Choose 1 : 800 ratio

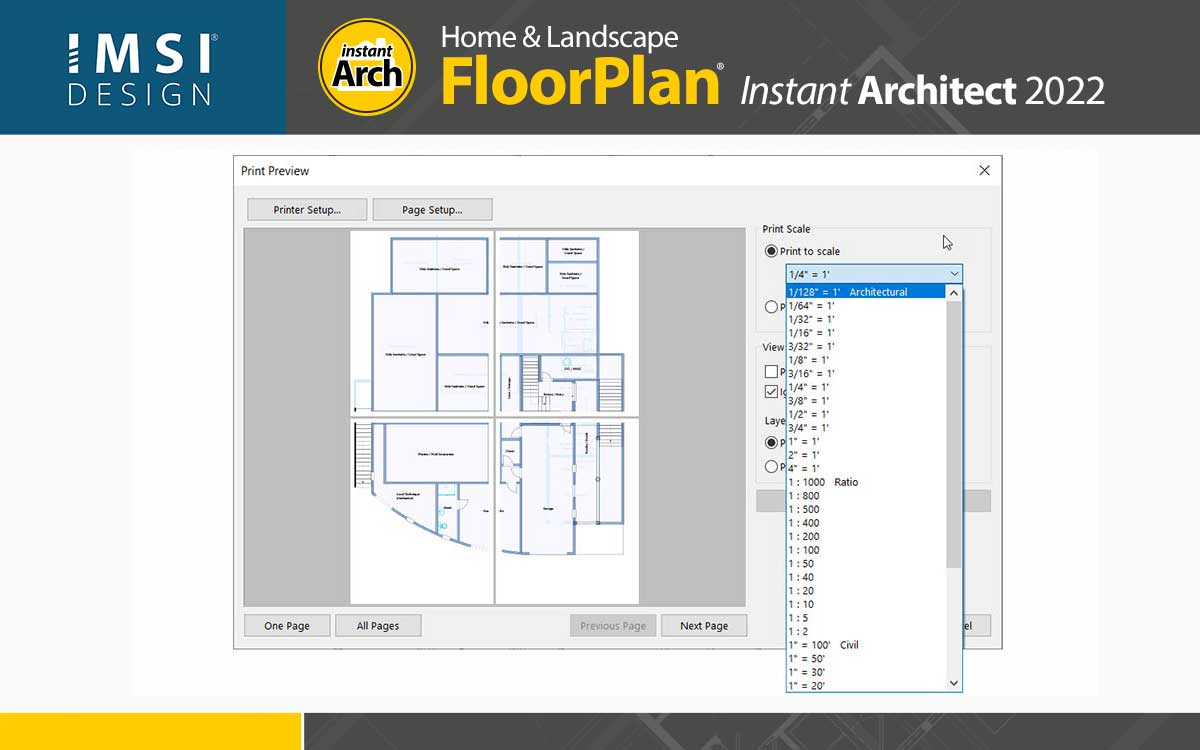point(865,496)
